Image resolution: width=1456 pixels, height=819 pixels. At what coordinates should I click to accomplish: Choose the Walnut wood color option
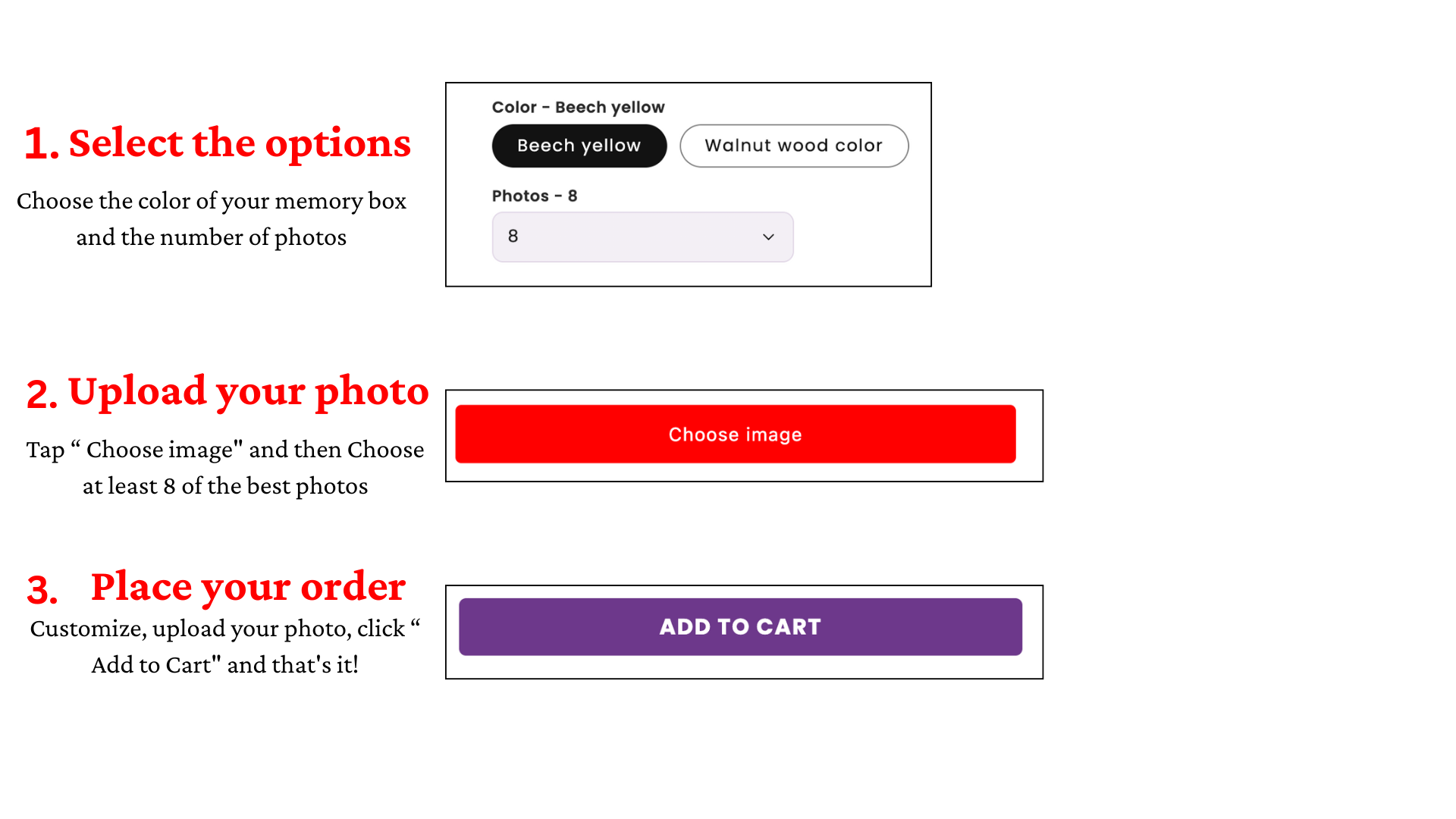793,146
